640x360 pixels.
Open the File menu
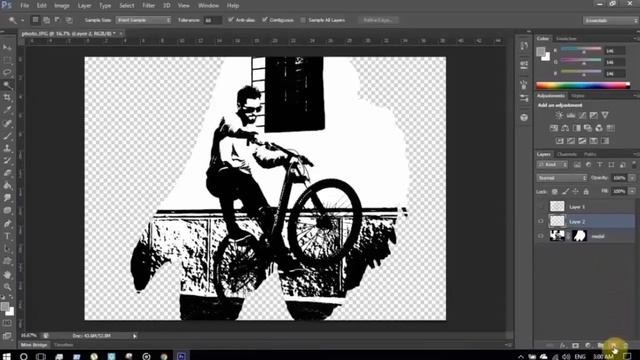24,6
